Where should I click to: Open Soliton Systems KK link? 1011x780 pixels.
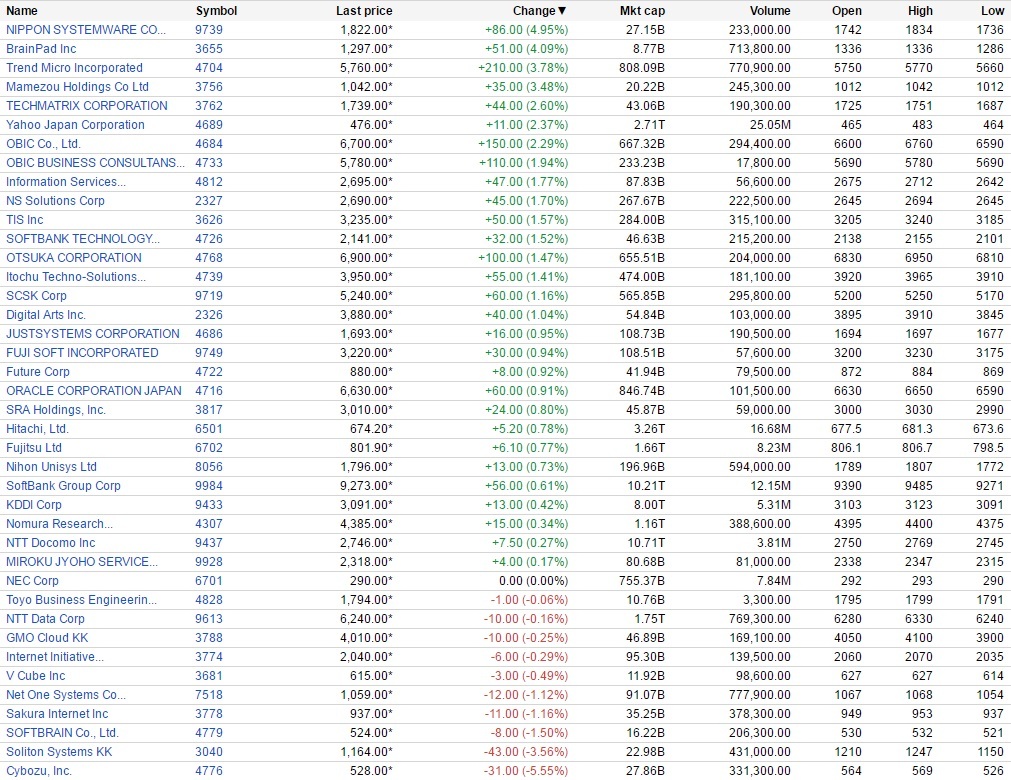(59, 752)
